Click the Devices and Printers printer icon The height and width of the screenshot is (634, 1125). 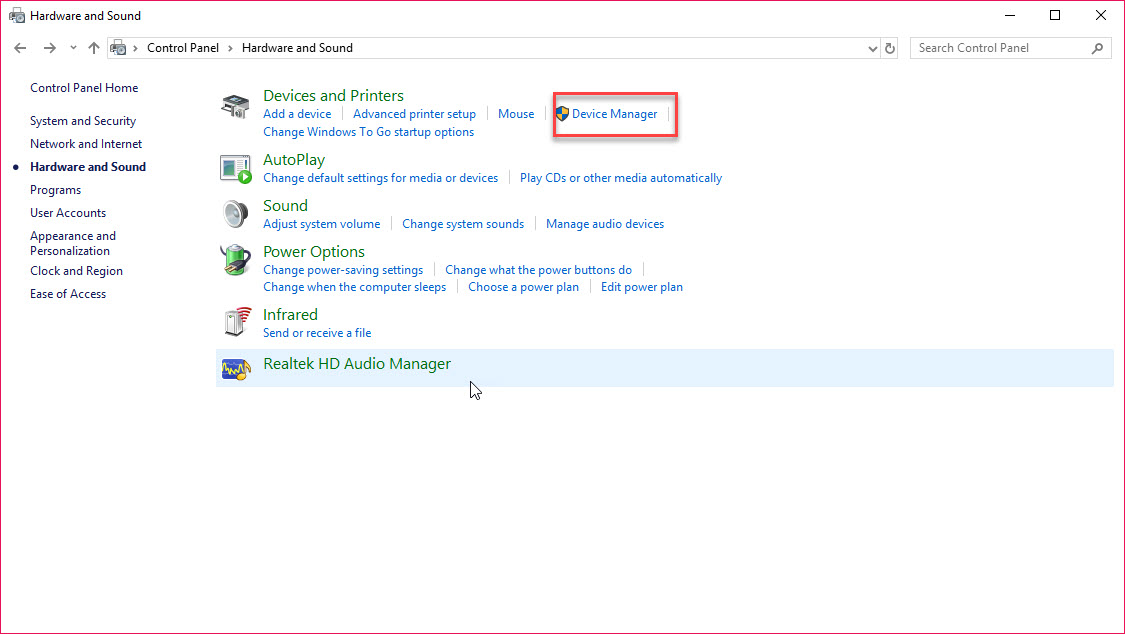point(235,103)
